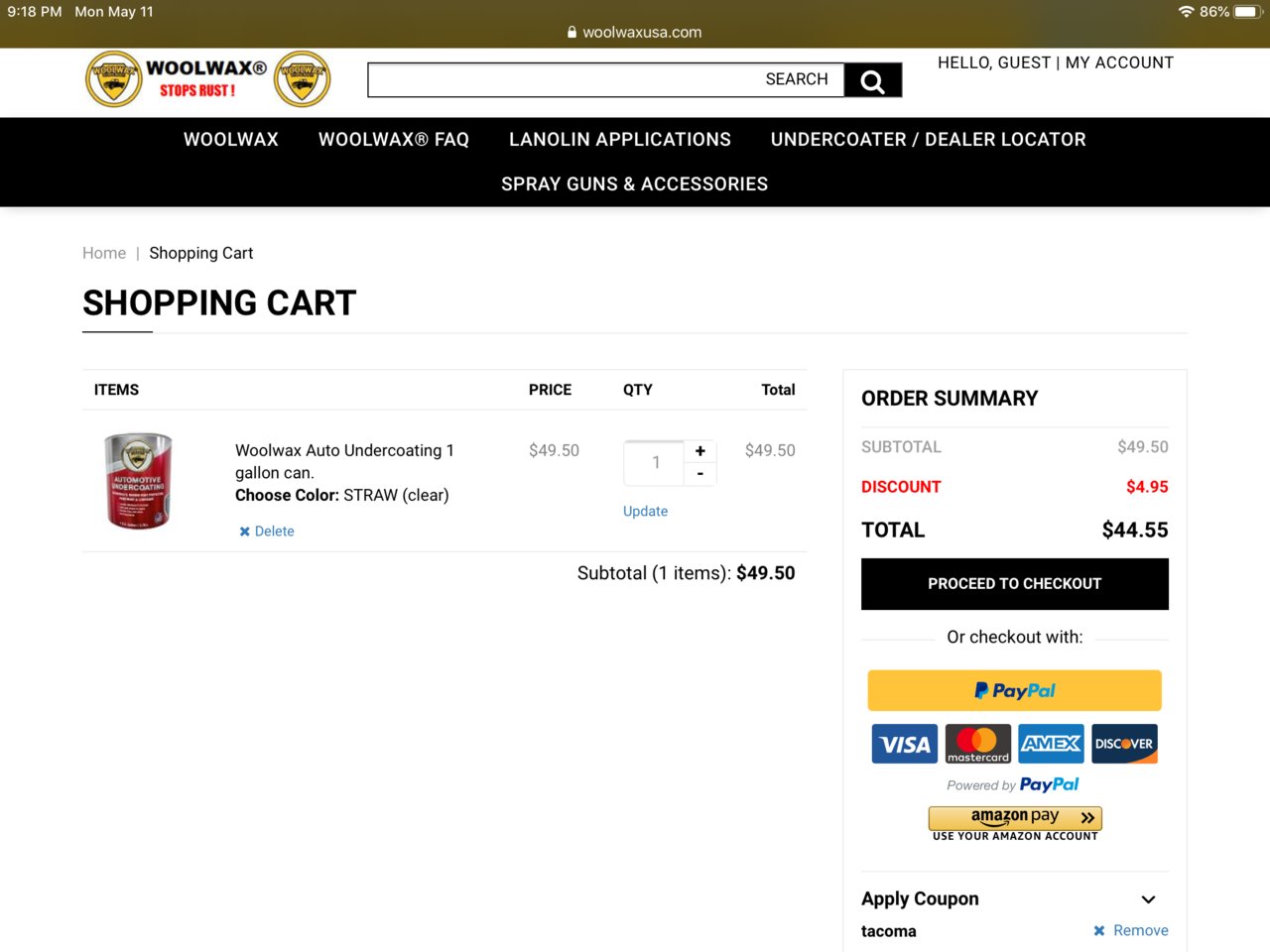
Task: Open Spray Guns & Accessories menu
Action: click(x=635, y=184)
